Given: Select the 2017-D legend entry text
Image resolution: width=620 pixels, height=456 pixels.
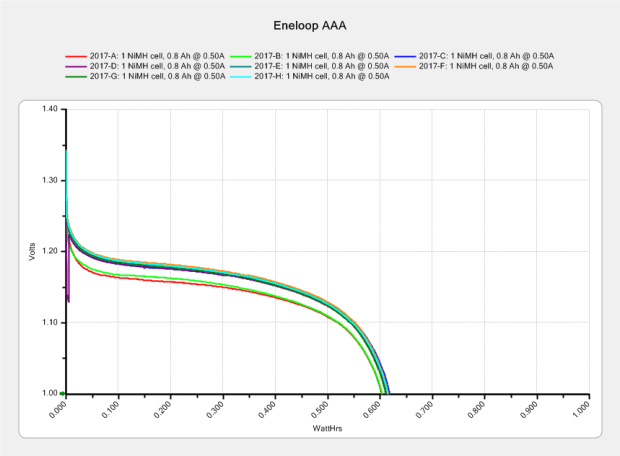Looking at the screenshot, I should click(157, 66).
